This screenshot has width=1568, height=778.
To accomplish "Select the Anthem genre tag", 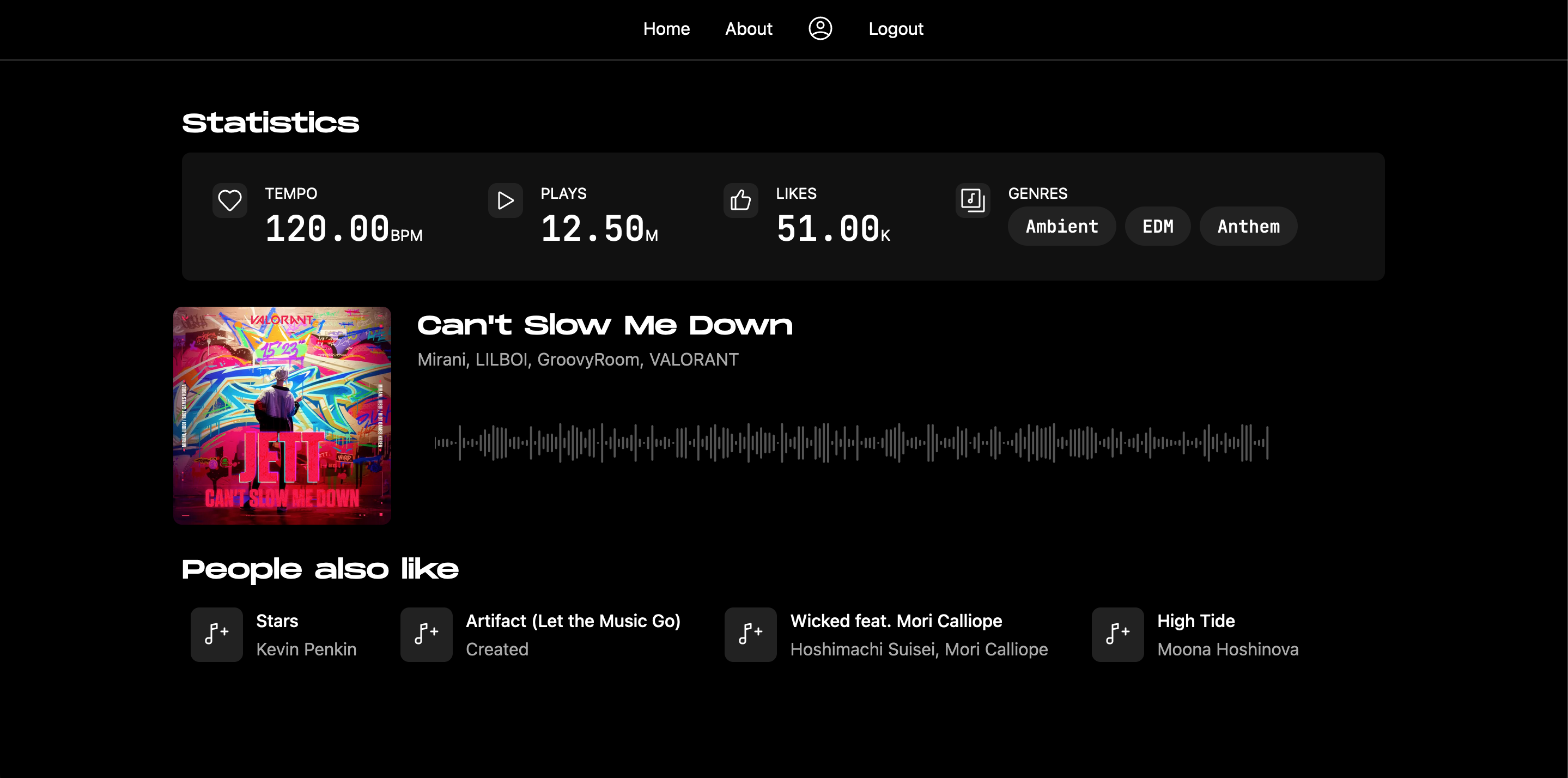I will tap(1248, 227).
